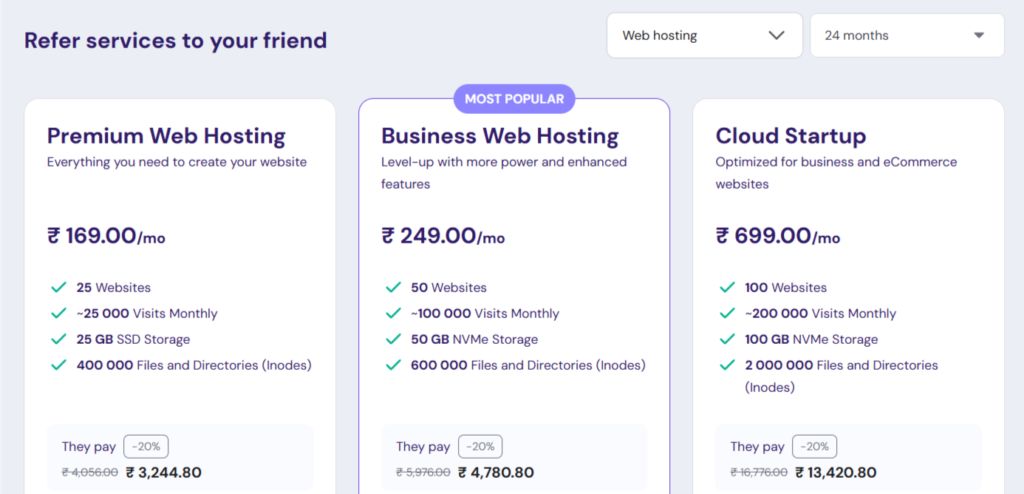The height and width of the screenshot is (494, 1024).
Task: Click the -20% discount badge under Business
Action: click(480, 447)
